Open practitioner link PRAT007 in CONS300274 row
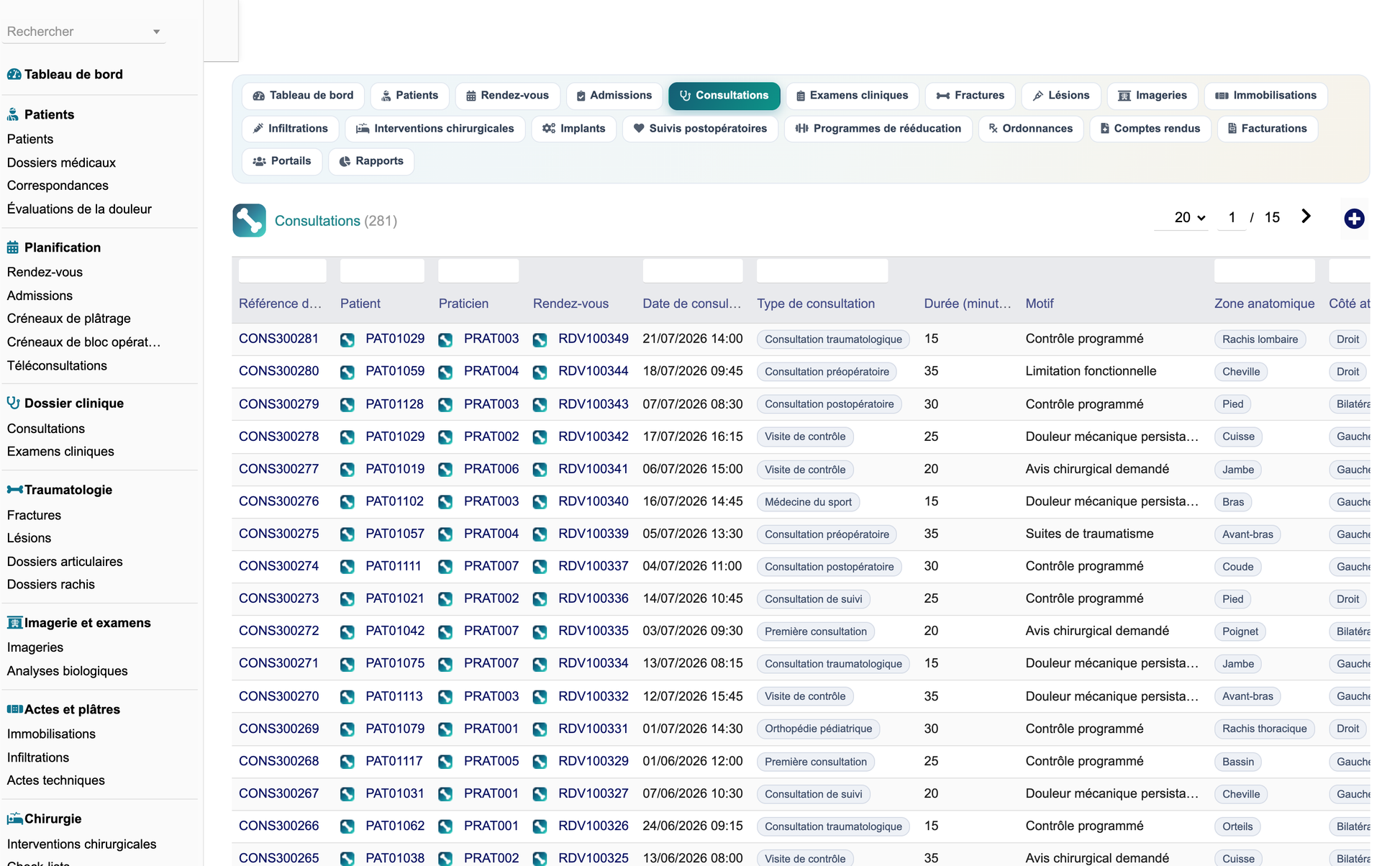The height and width of the screenshot is (866, 1400). [491, 566]
